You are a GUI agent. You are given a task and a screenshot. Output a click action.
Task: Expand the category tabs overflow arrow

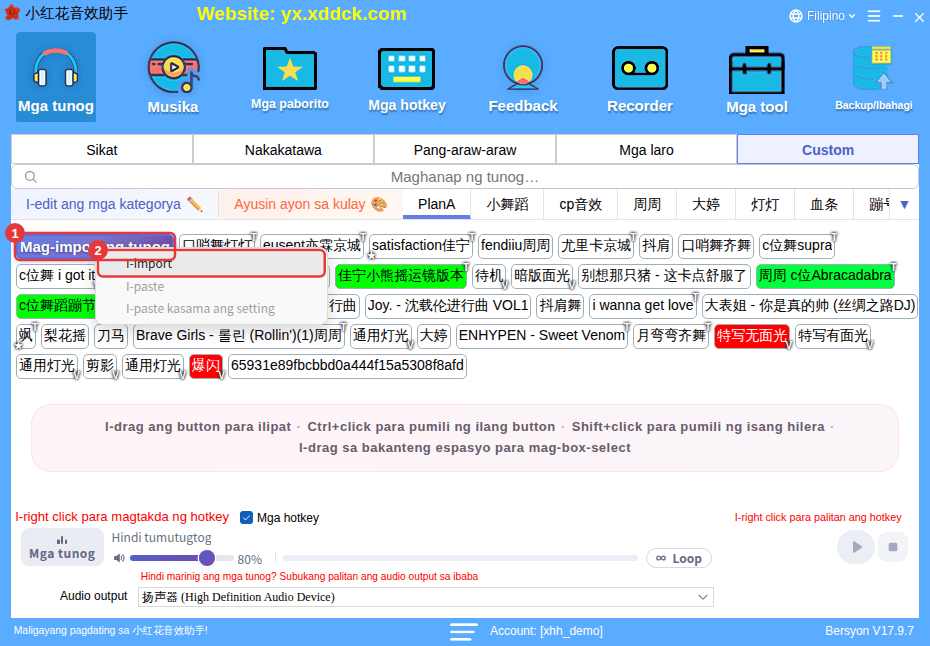tap(904, 205)
